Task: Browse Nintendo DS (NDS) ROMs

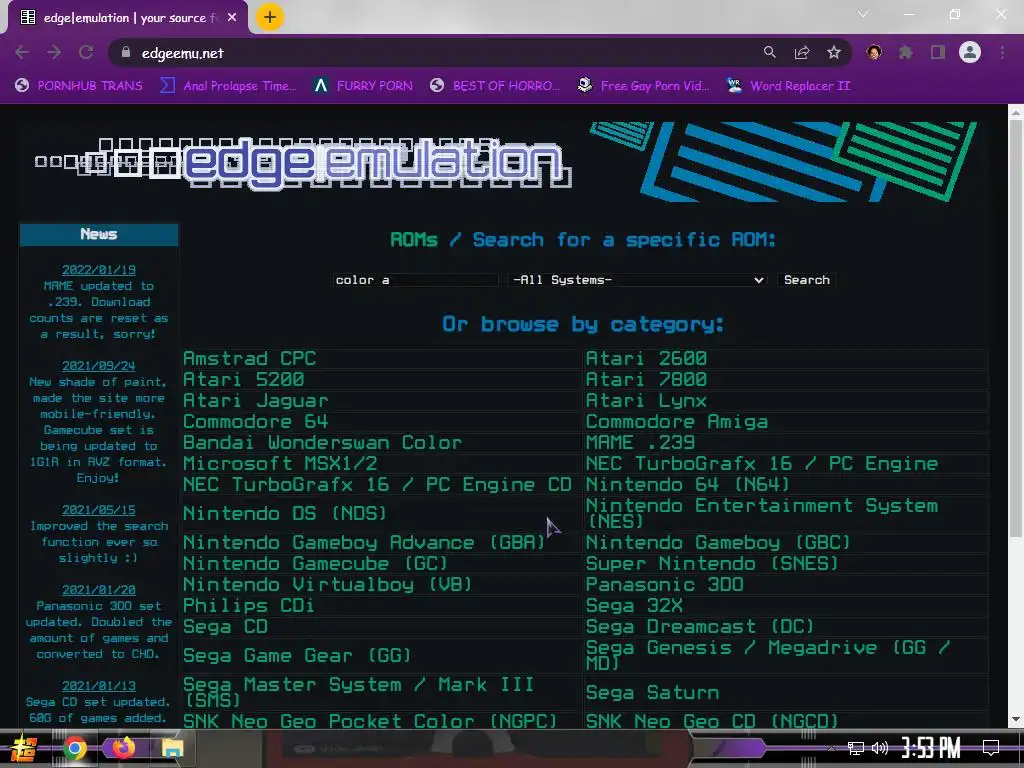Action: [x=285, y=513]
